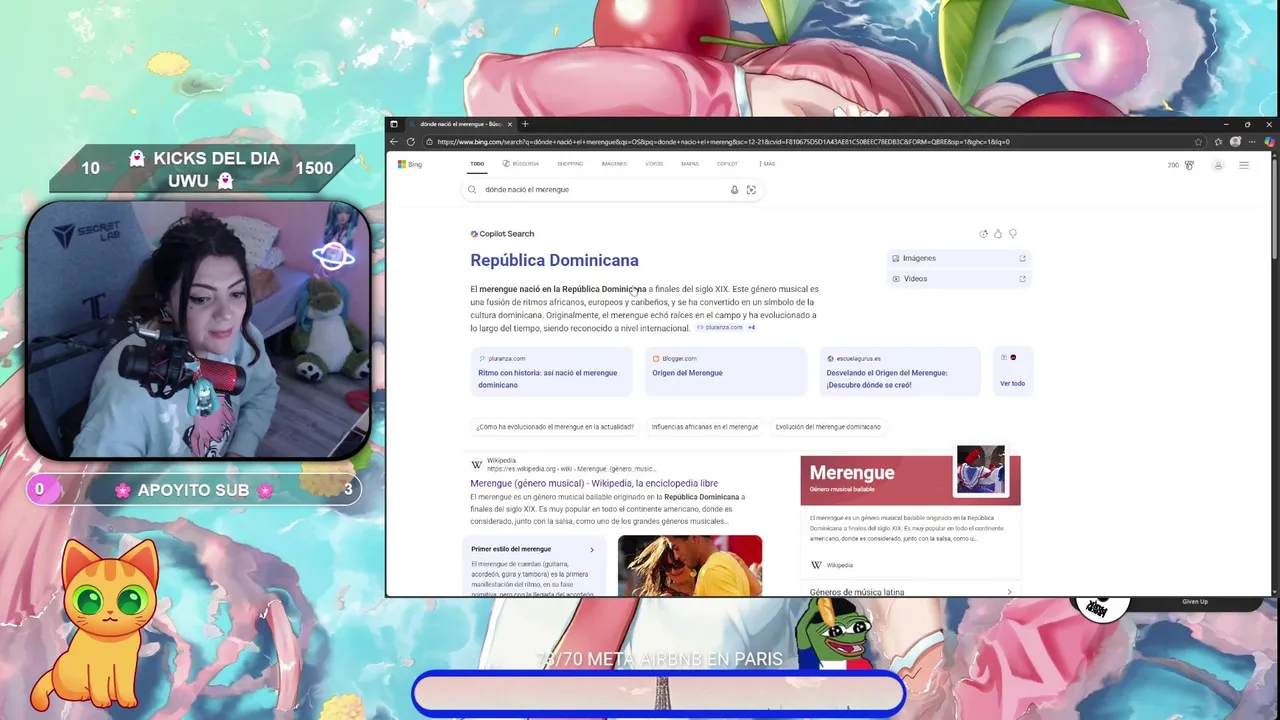This screenshot has height=720, width=1280.
Task: Click the browser address bar URL
Action: [x=722, y=142]
